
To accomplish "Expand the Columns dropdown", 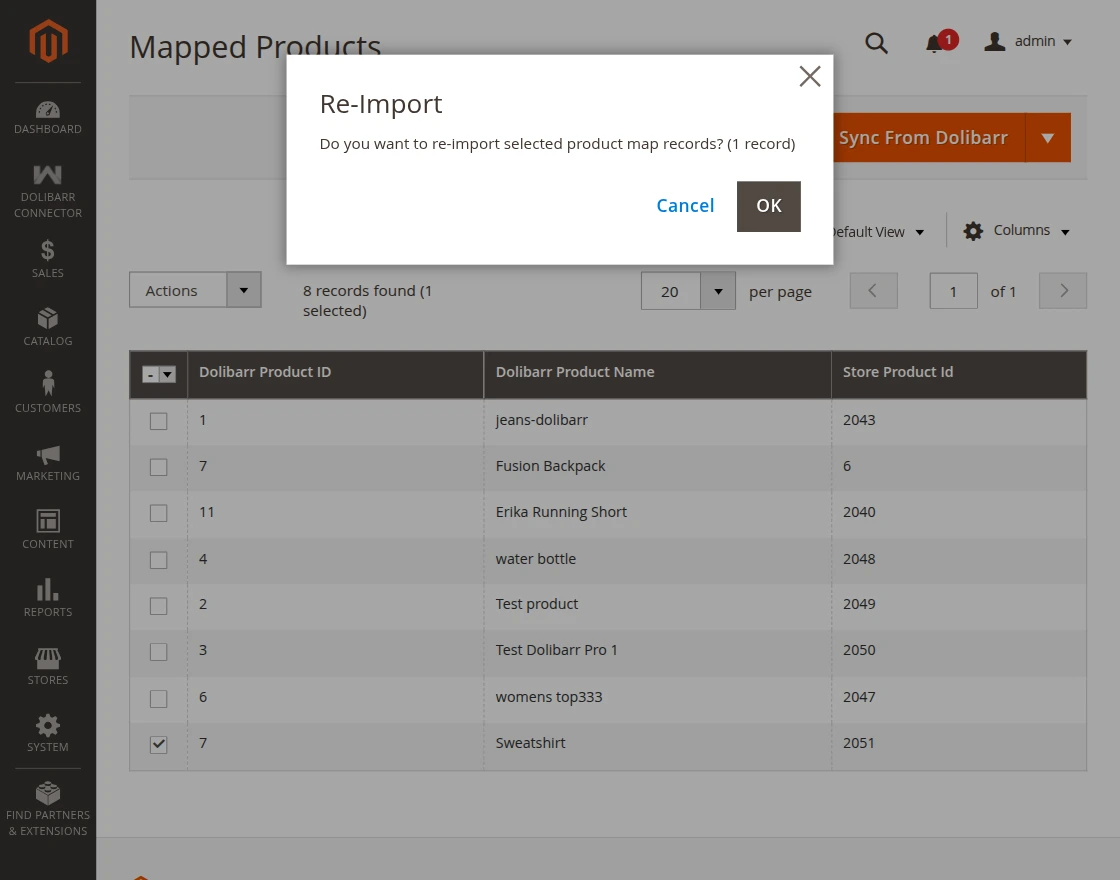I will 1016,231.
